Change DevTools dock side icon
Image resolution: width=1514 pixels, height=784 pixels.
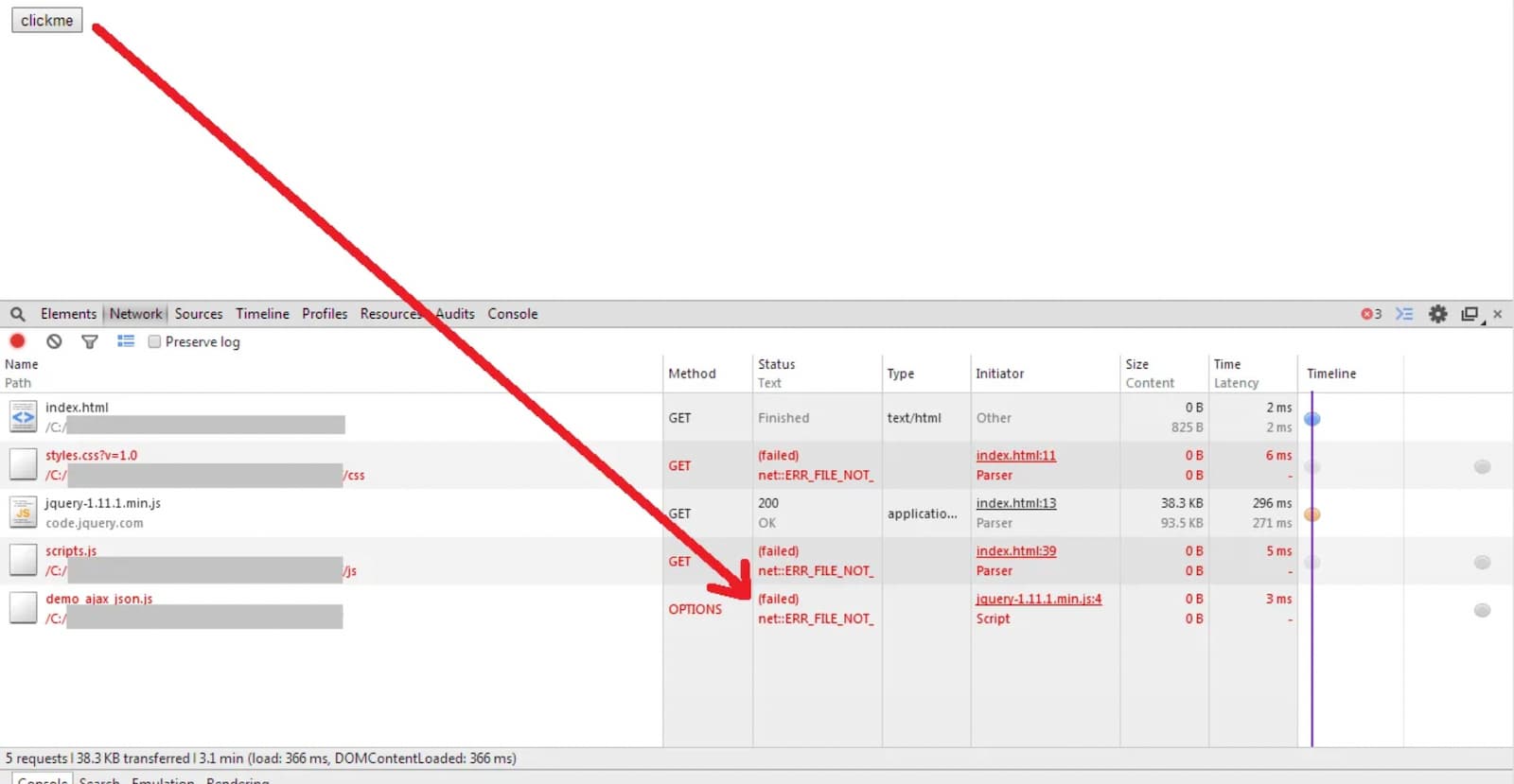coord(1470,314)
